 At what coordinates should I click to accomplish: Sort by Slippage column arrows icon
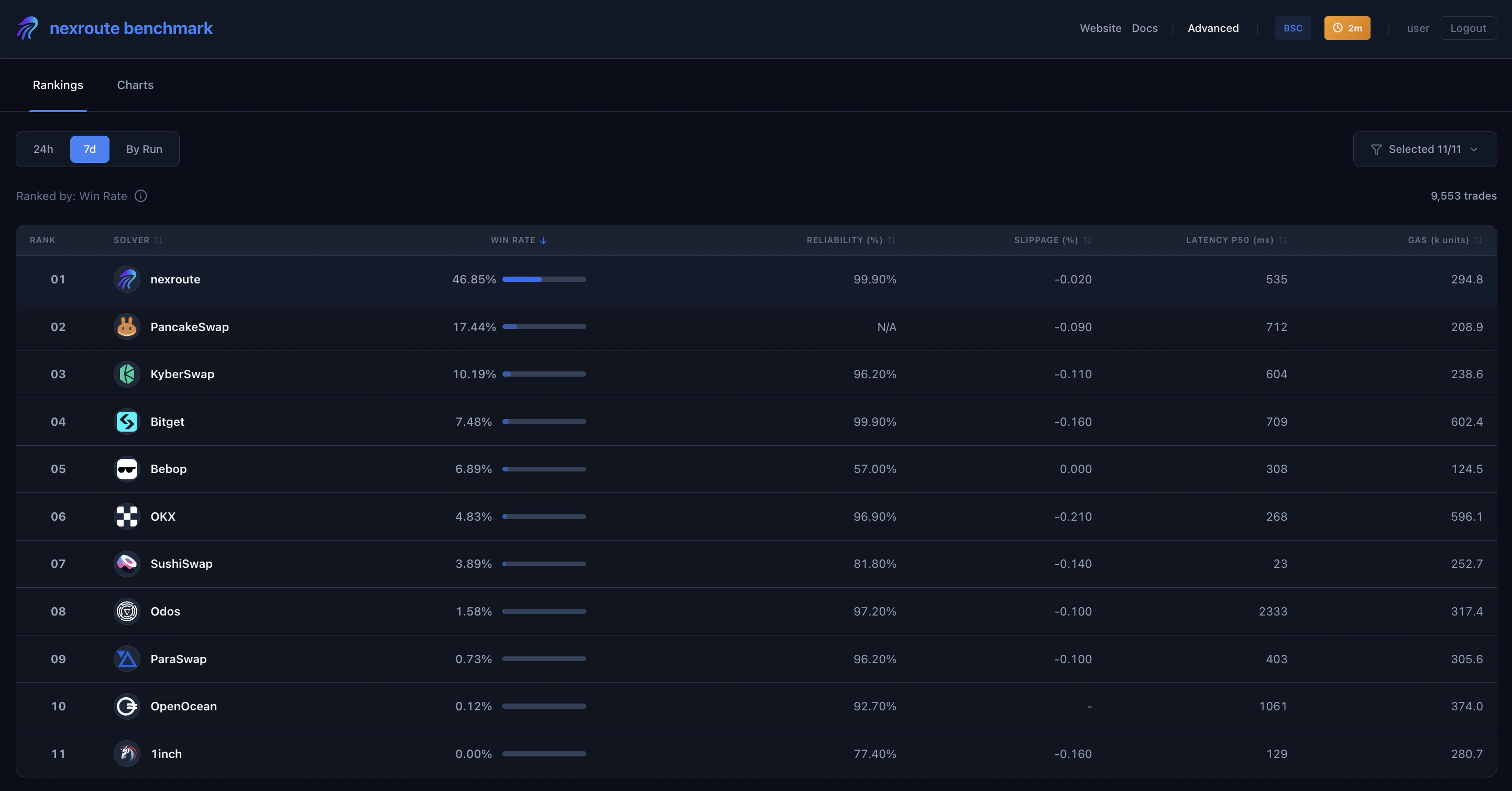tap(1087, 240)
